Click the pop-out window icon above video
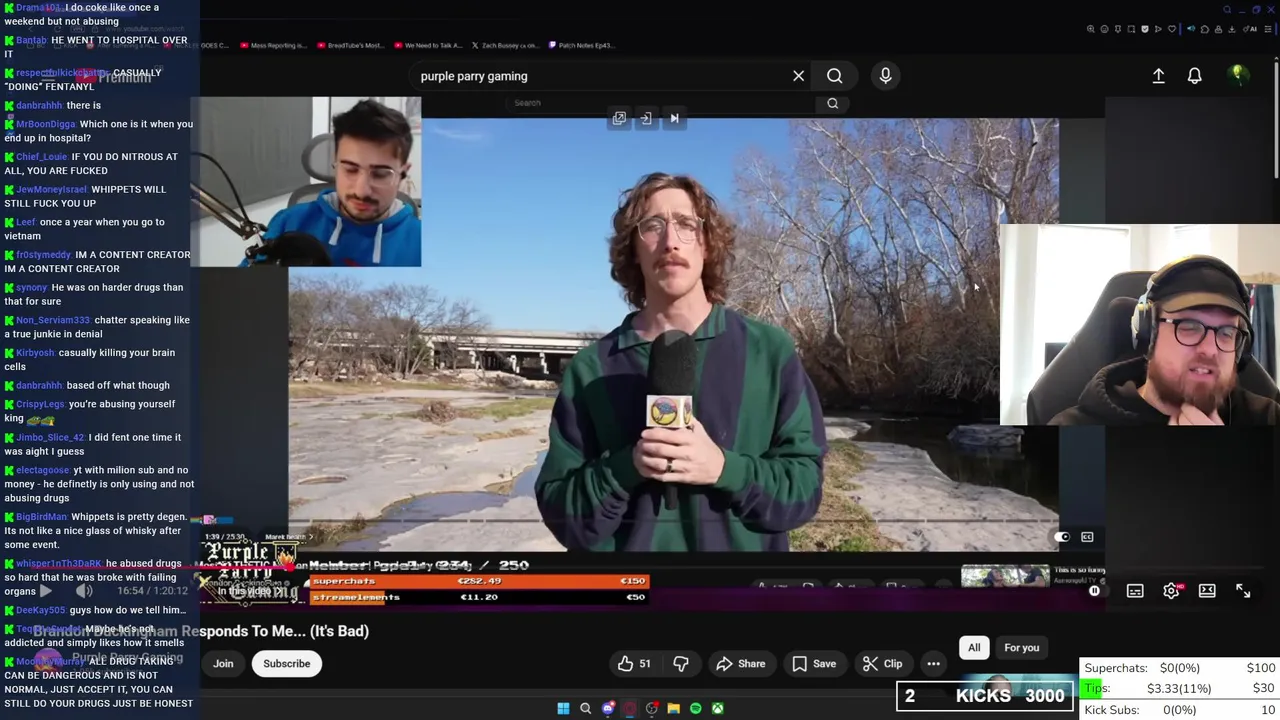The height and width of the screenshot is (720, 1280). point(619,119)
